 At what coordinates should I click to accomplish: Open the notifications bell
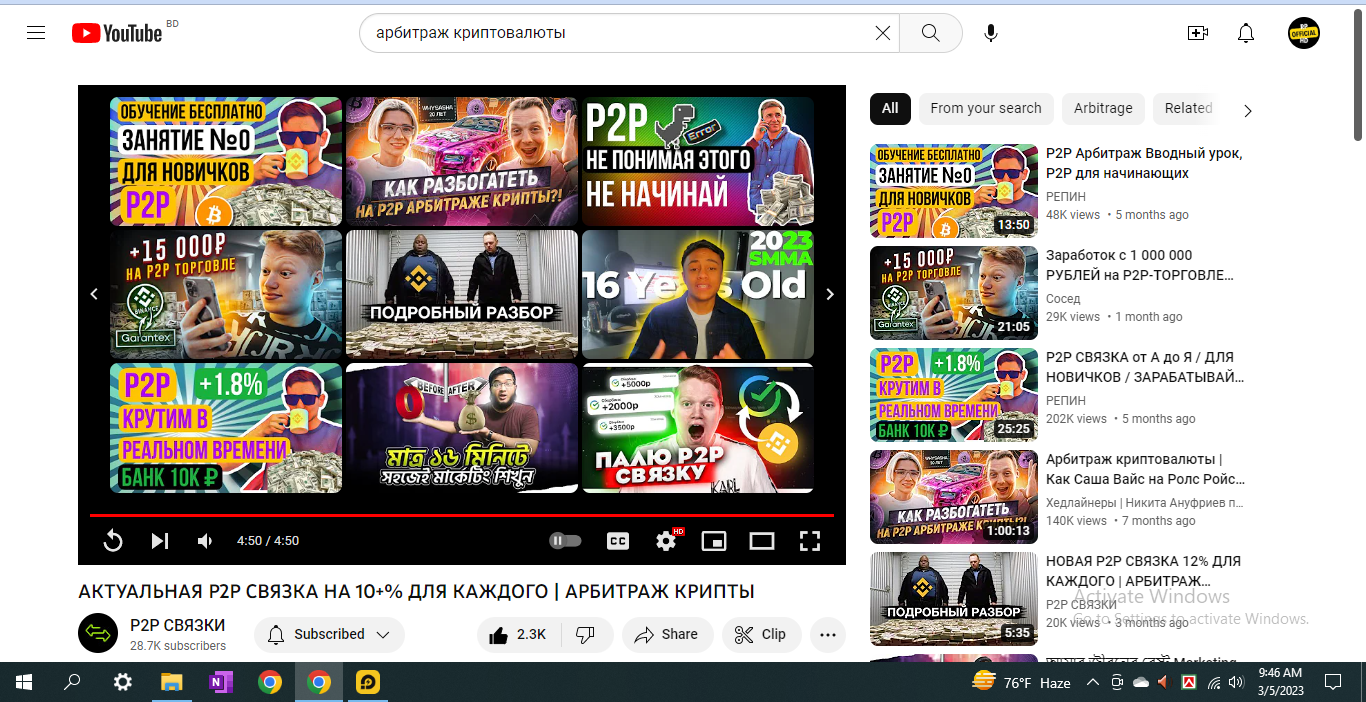click(x=1246, y=33)
